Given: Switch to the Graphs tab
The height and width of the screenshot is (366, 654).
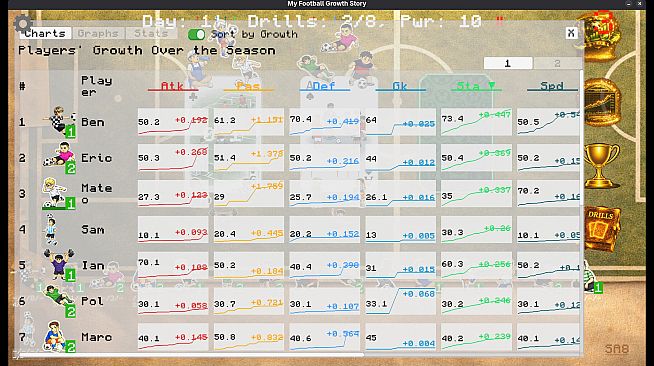Looking at the screenshot, I should [98, 33].
